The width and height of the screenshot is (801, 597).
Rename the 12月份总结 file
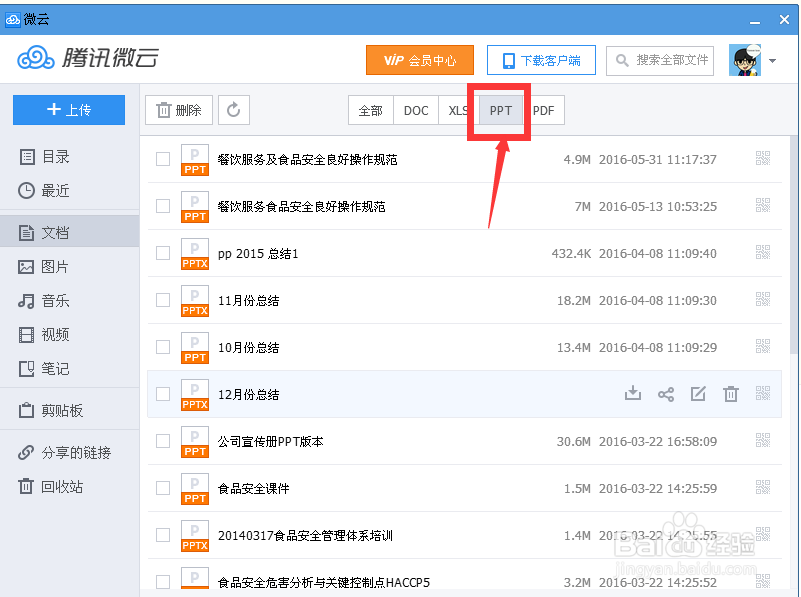click(698, 394)
